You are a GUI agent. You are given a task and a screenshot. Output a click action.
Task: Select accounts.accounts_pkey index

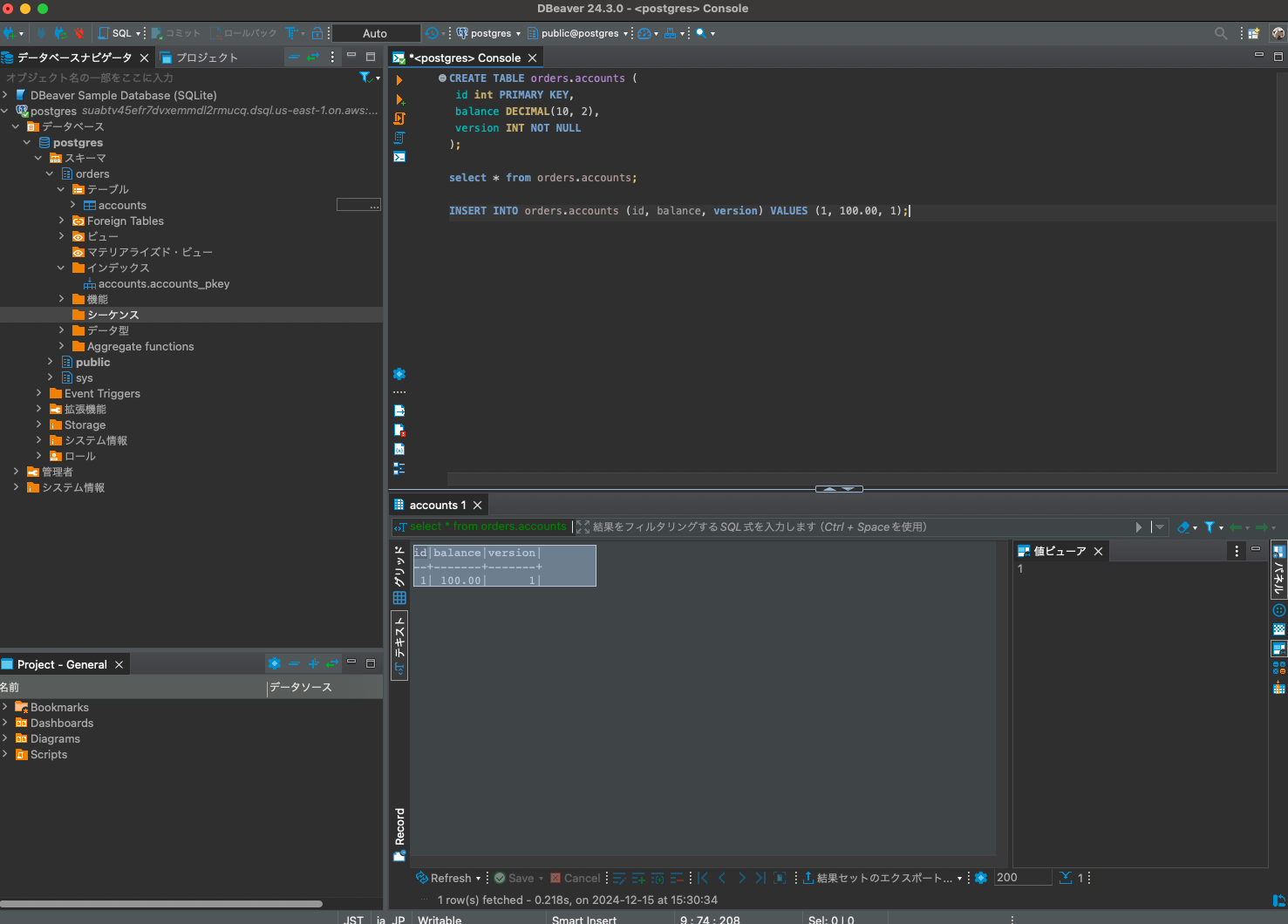pos(164,284)
